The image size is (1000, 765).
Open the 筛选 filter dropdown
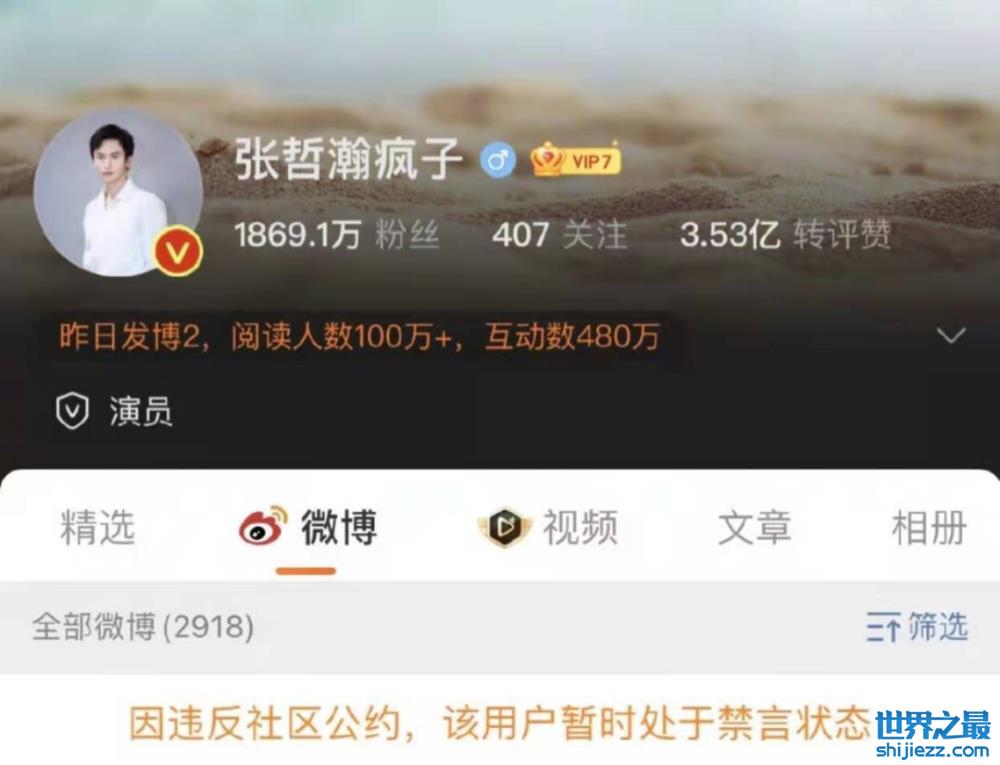click(x=917, y=626)
